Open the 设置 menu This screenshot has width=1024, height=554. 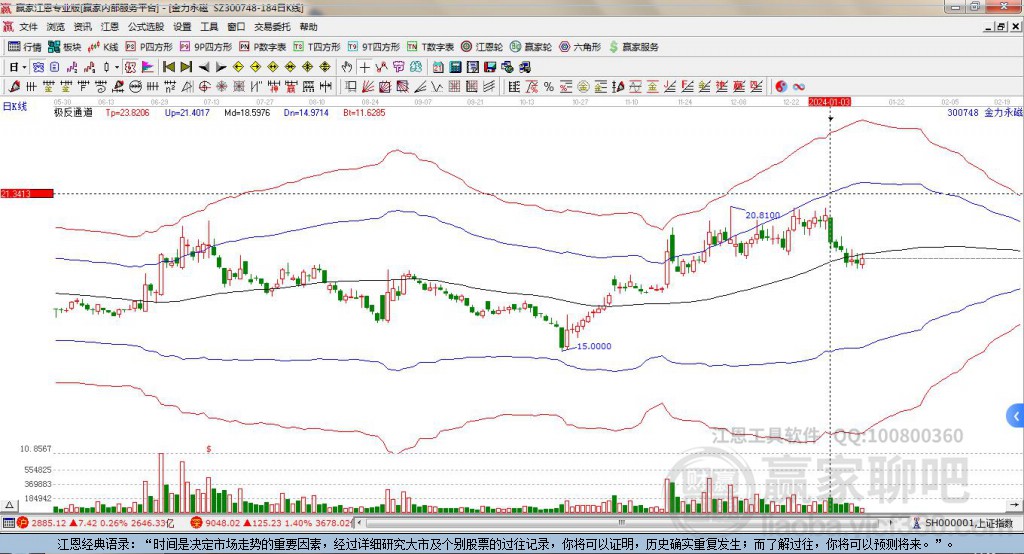[x=182, y=27]
